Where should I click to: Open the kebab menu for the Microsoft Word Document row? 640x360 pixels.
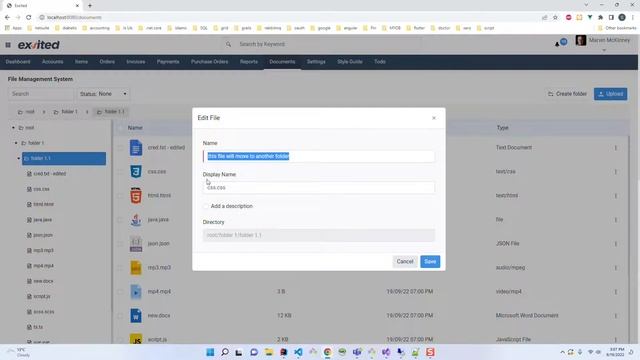click(616, 316)
